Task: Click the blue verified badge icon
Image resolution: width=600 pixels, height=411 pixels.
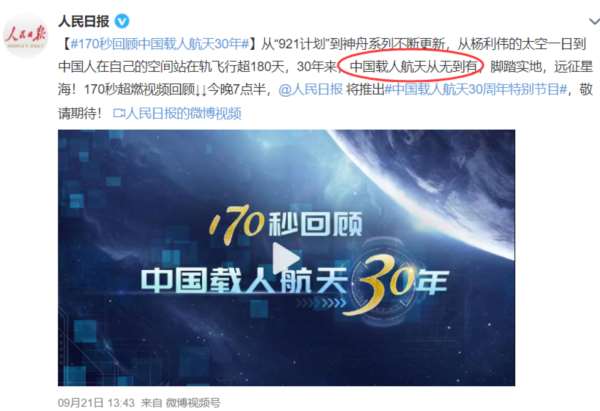Action: 122,21
